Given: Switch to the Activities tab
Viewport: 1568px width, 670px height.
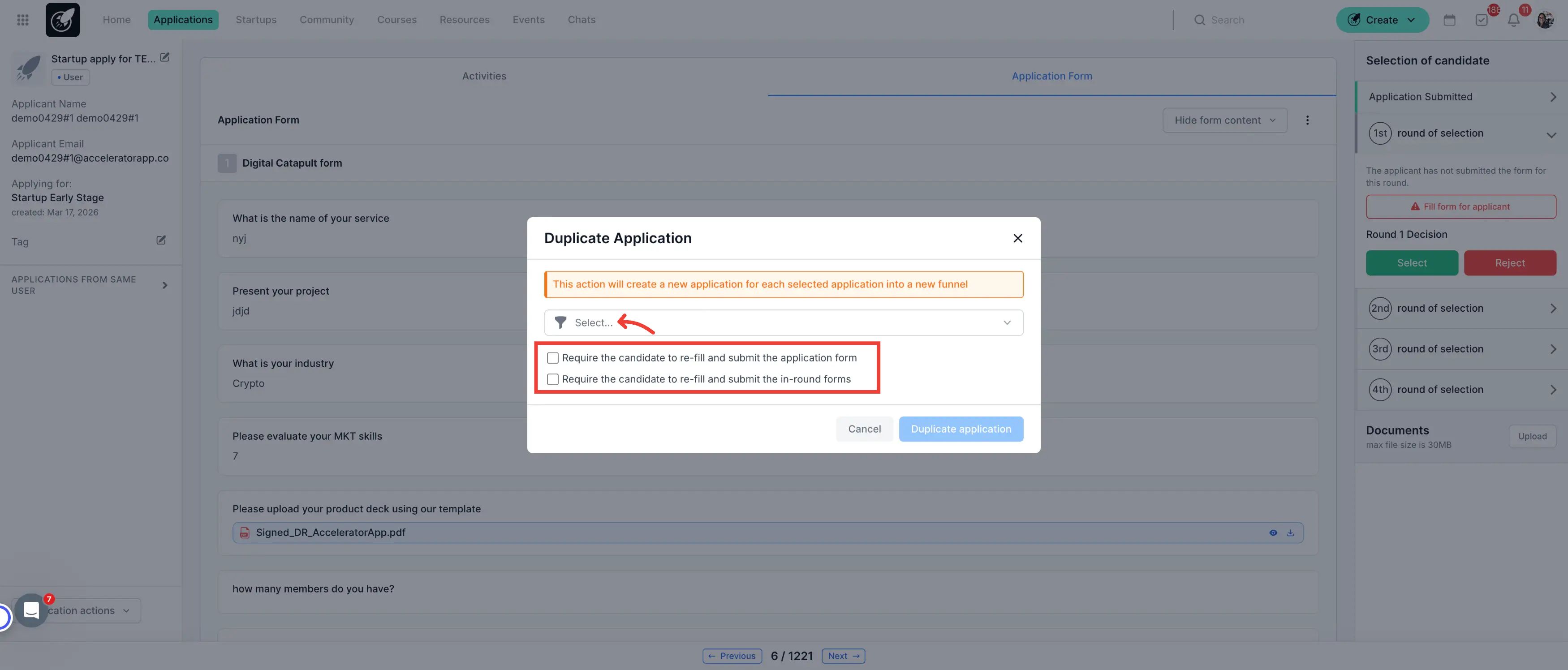Looking at the screenshot, I should point(484,76).
